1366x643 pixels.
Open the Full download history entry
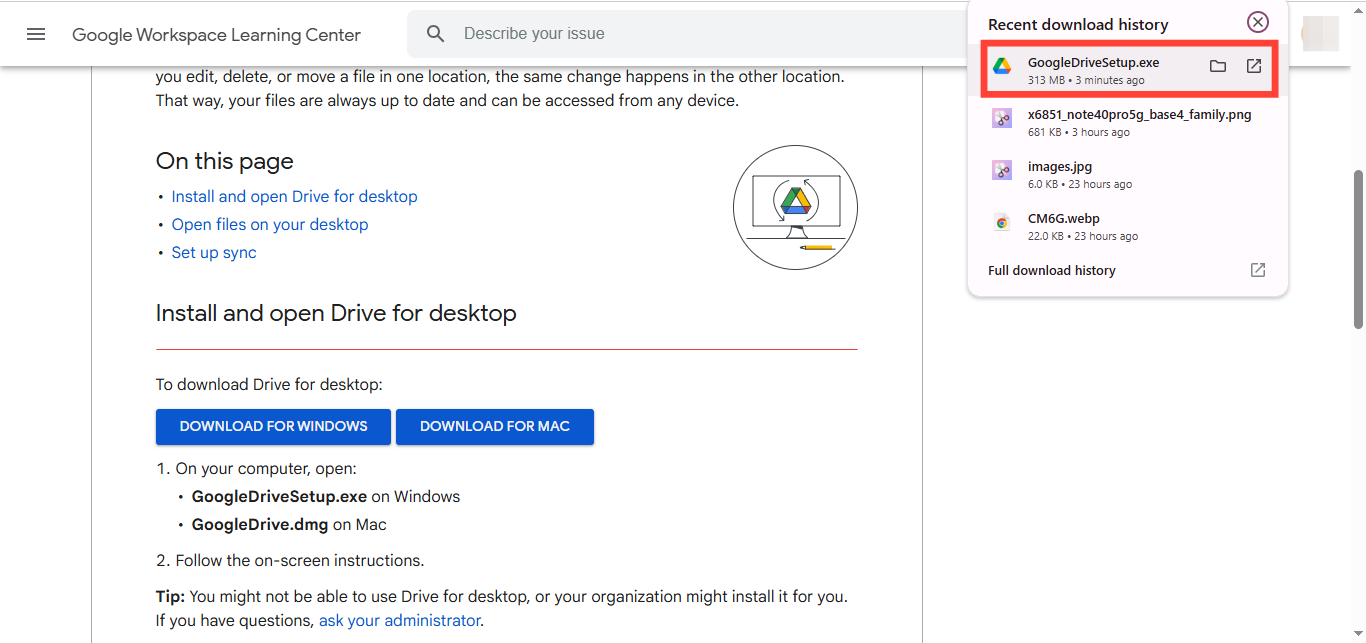coord(1052,271)
